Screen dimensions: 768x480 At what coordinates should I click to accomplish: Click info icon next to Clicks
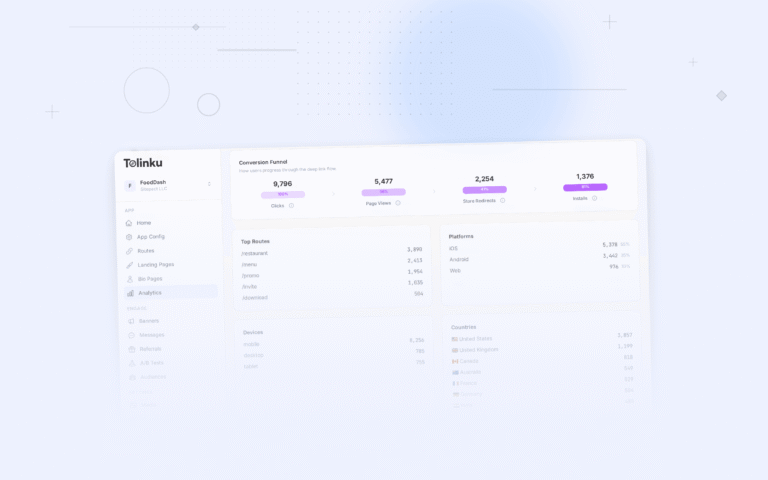tap(291, 206)
